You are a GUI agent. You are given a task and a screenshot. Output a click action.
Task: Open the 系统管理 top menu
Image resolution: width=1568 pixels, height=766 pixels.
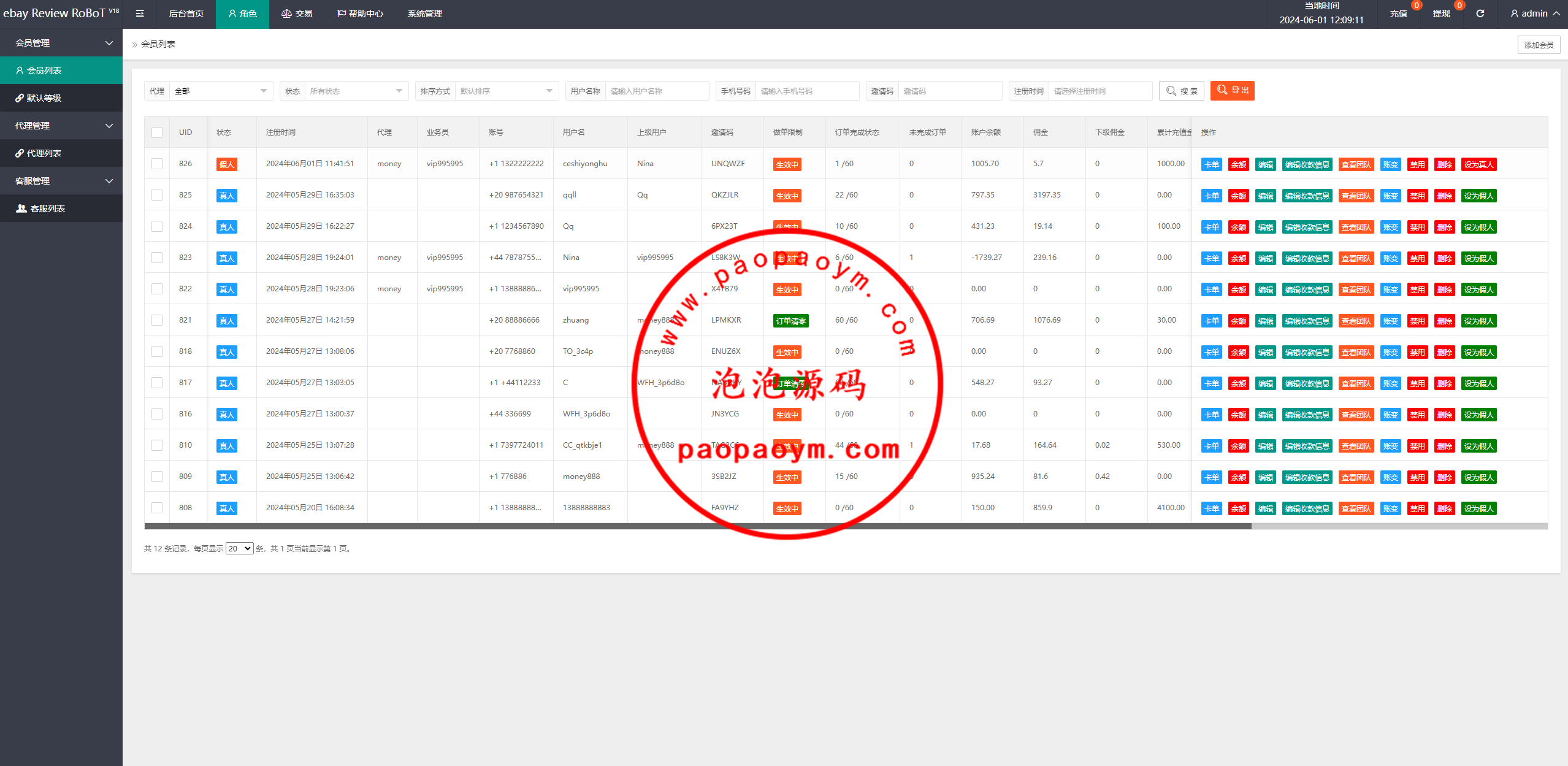tap(425, 13)
